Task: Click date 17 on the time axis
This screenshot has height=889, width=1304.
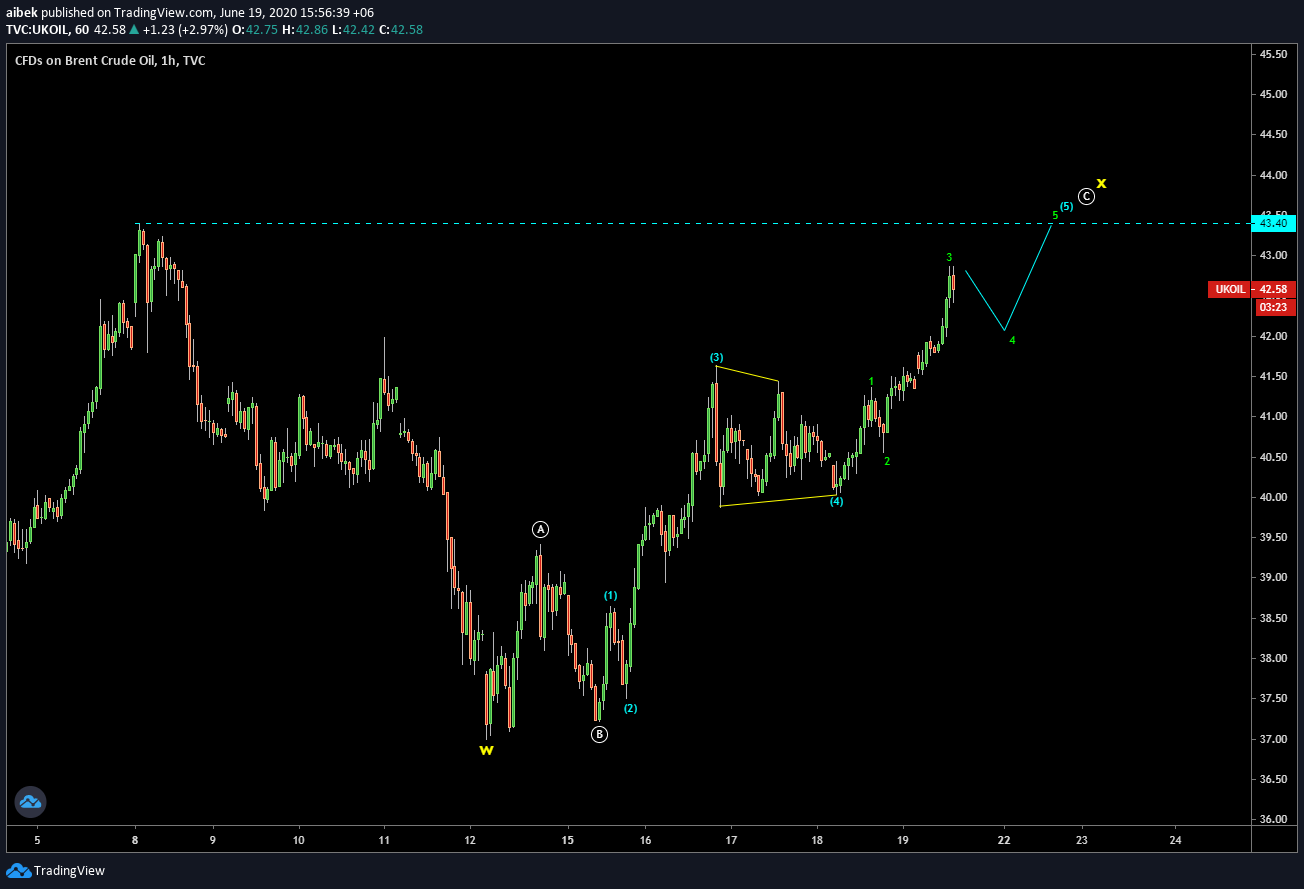Action: click(731, 840)
